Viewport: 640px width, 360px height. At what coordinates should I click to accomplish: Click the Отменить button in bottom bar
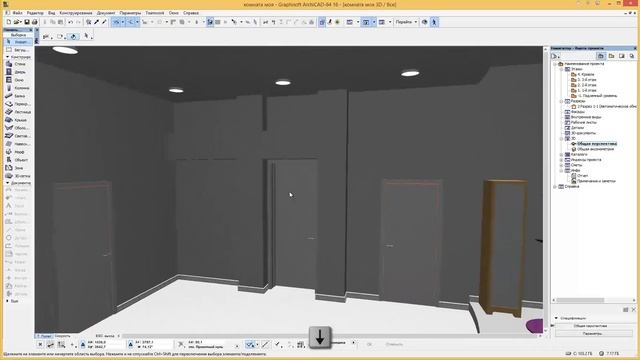[x=394, y=344]
